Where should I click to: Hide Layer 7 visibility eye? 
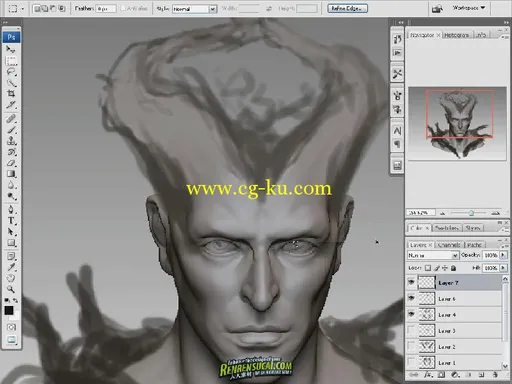(412, 283)
